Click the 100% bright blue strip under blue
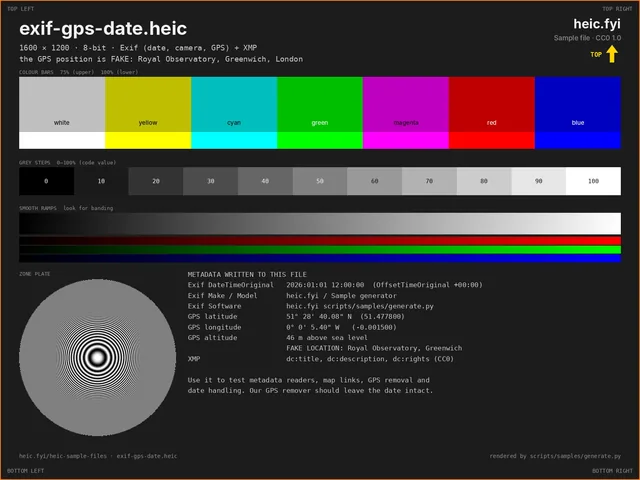The width and height of the screenshot is (640, 480). 578,140
